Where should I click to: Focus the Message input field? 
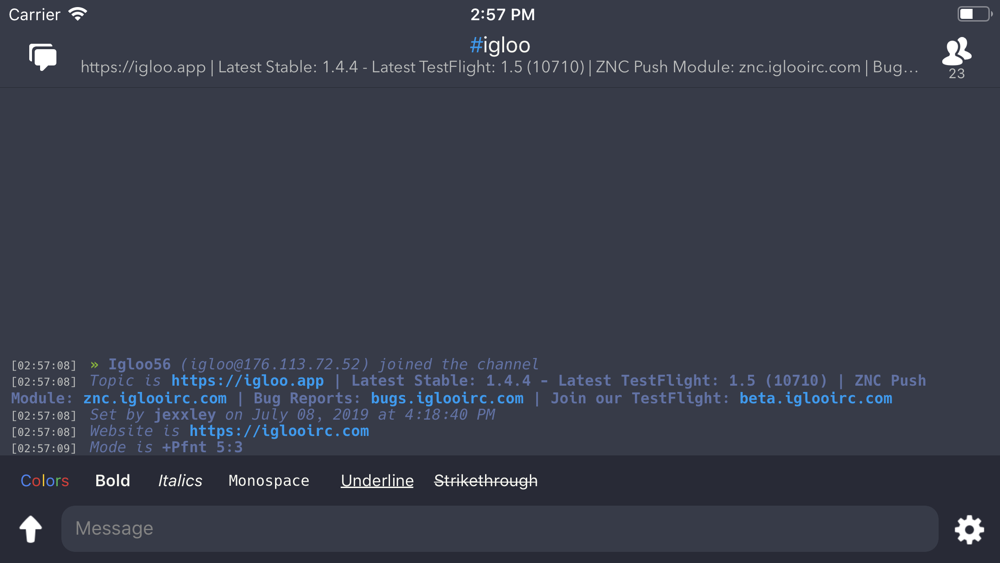click(x=499, y=529)
